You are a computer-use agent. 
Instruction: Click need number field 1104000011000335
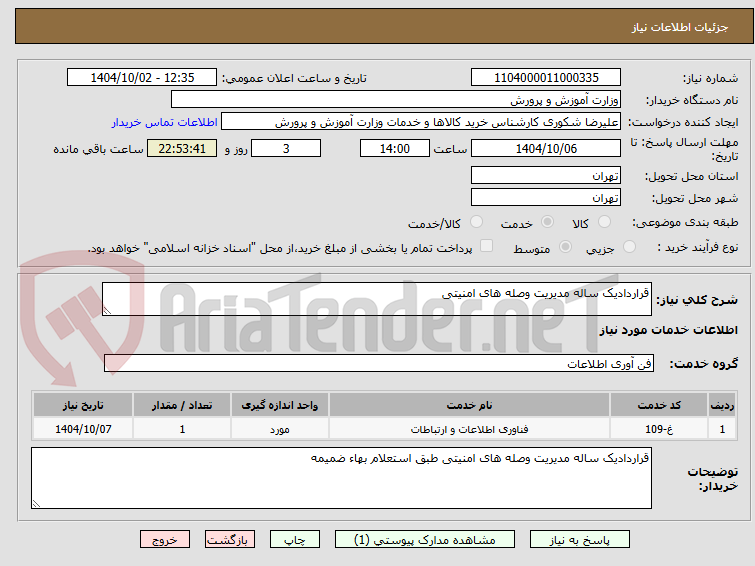pos(546,78)
